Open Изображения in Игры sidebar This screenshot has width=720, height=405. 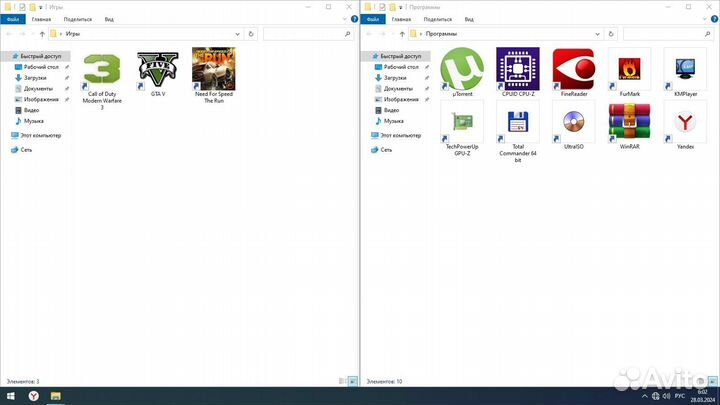tap(41, 100)
